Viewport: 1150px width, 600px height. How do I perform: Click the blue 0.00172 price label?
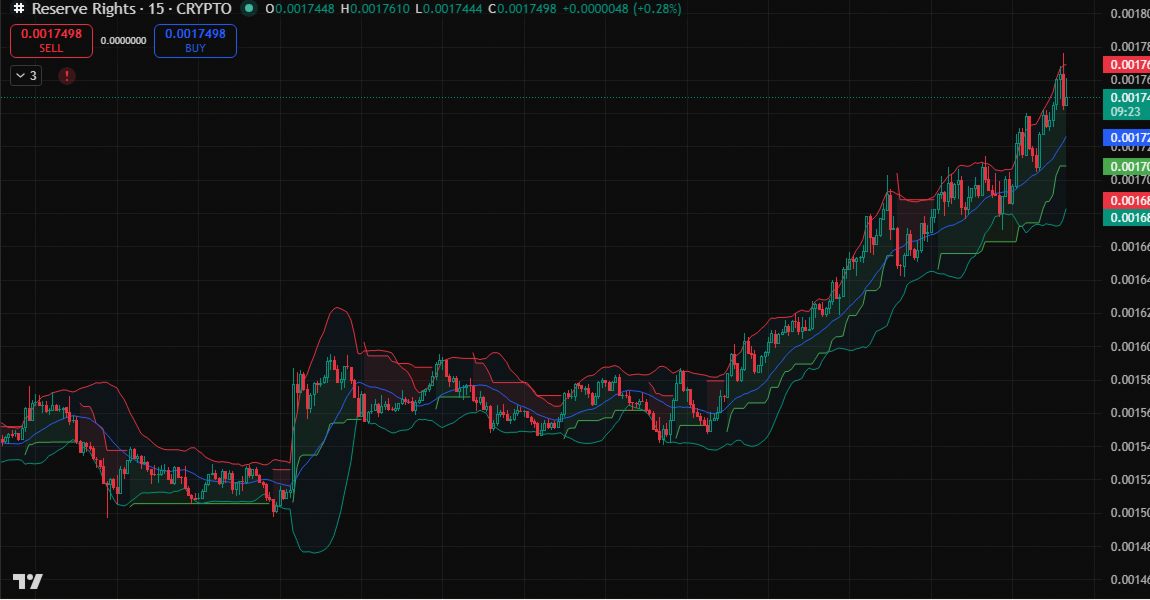pyautogui.click(x=1127, y=137)
